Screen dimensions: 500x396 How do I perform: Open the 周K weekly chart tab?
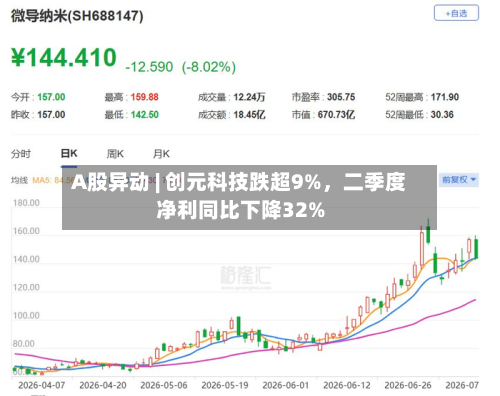tap(115, 154)
